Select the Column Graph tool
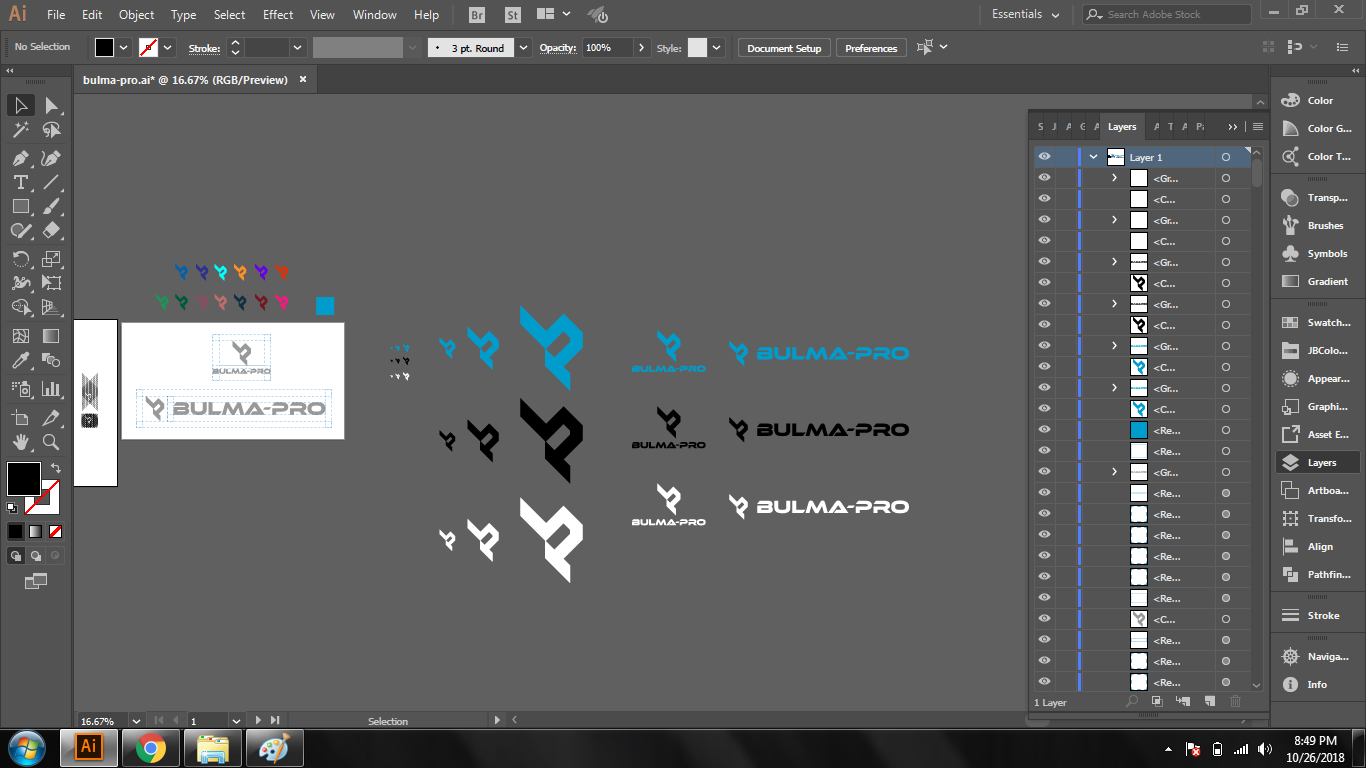 [52, 389]
